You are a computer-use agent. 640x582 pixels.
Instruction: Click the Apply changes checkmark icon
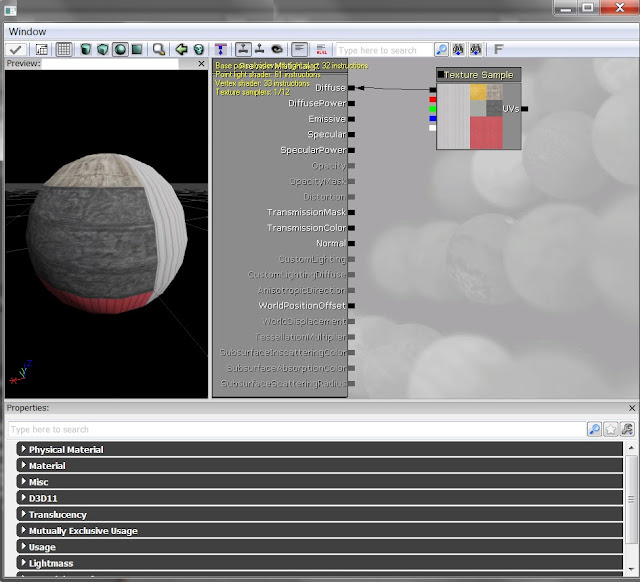(16, 50)
